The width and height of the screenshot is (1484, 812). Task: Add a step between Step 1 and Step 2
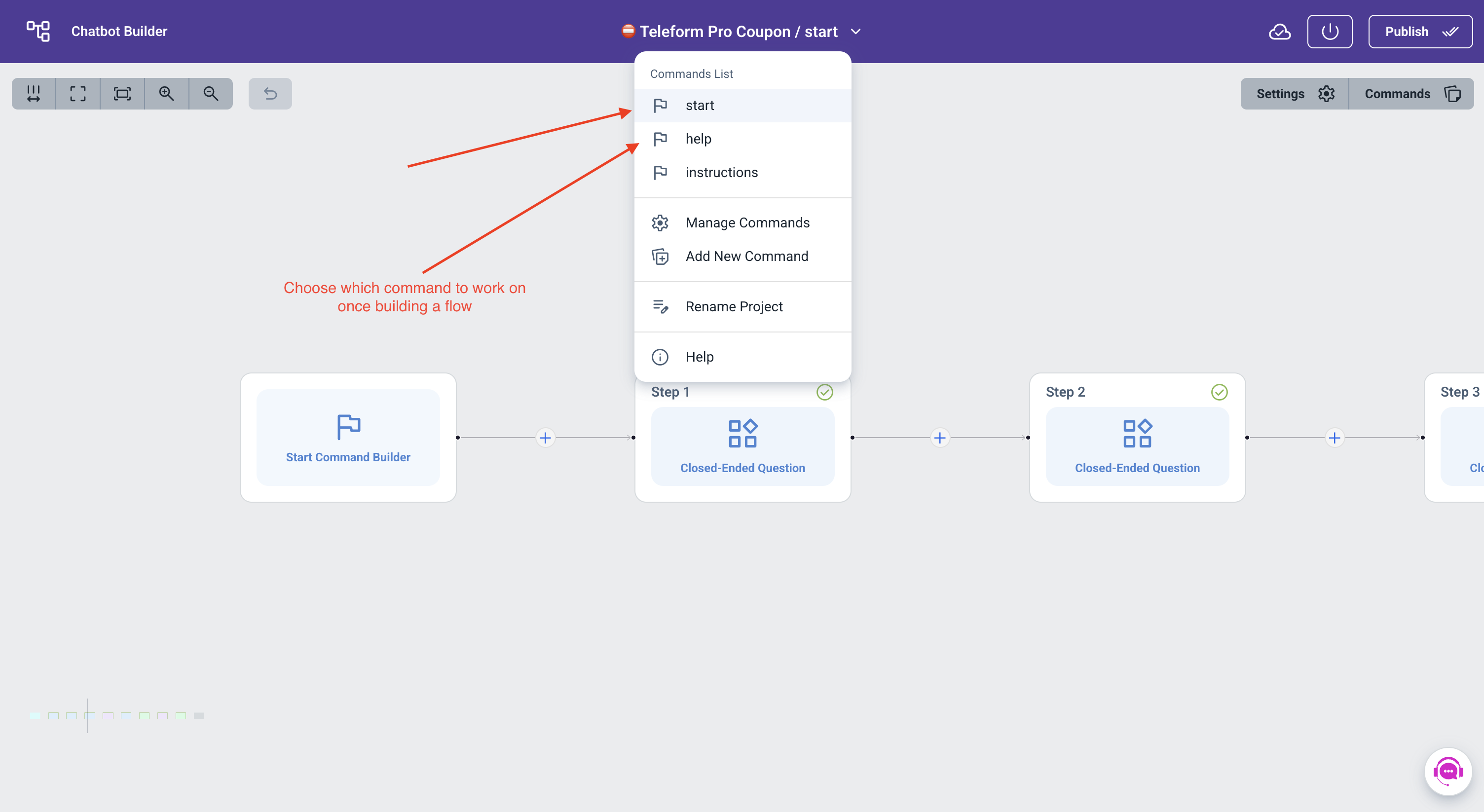(940, 438)
